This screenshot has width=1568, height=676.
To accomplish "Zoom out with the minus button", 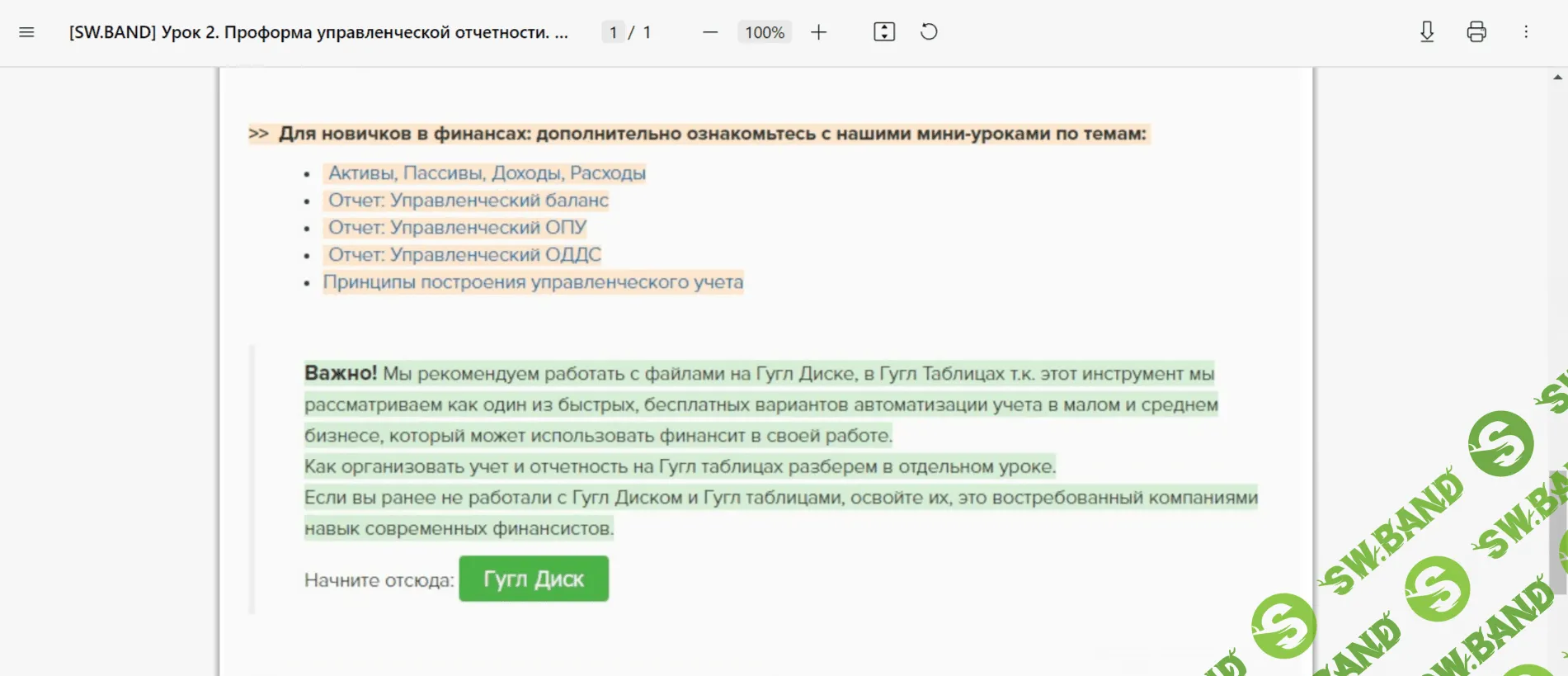I will [x=710, y=32].
